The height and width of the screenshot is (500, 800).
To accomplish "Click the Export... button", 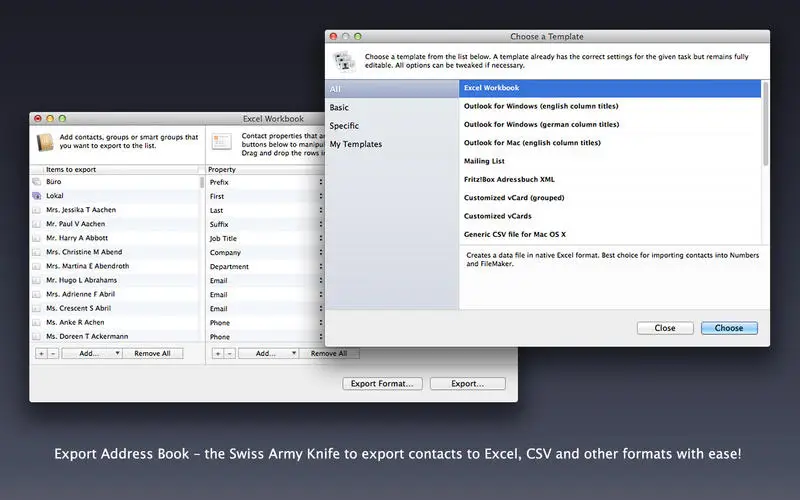I will tap(467, 384).
